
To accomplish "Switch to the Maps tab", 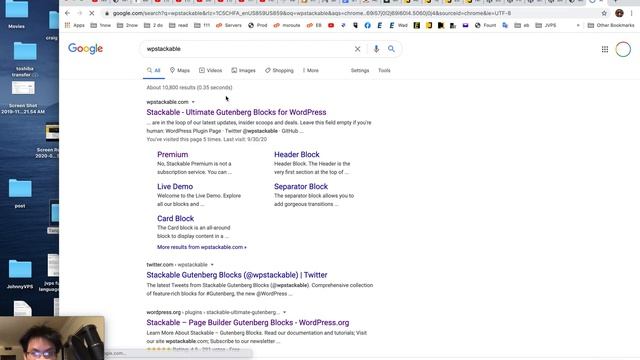I will tap(180, 71).
